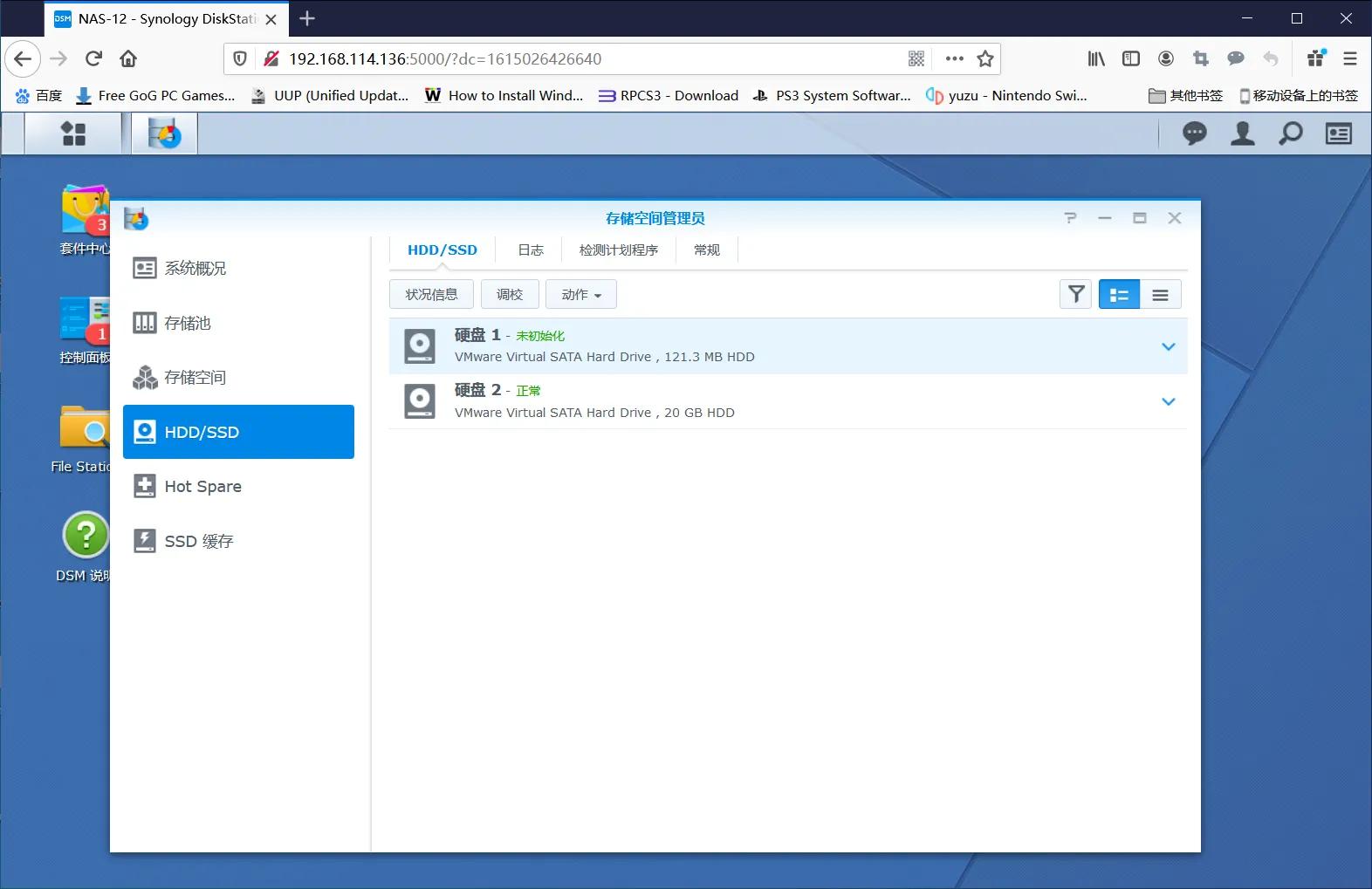The image size is (1372, 889).
Task: Click the 调校 button
Action: pos(510,294)
